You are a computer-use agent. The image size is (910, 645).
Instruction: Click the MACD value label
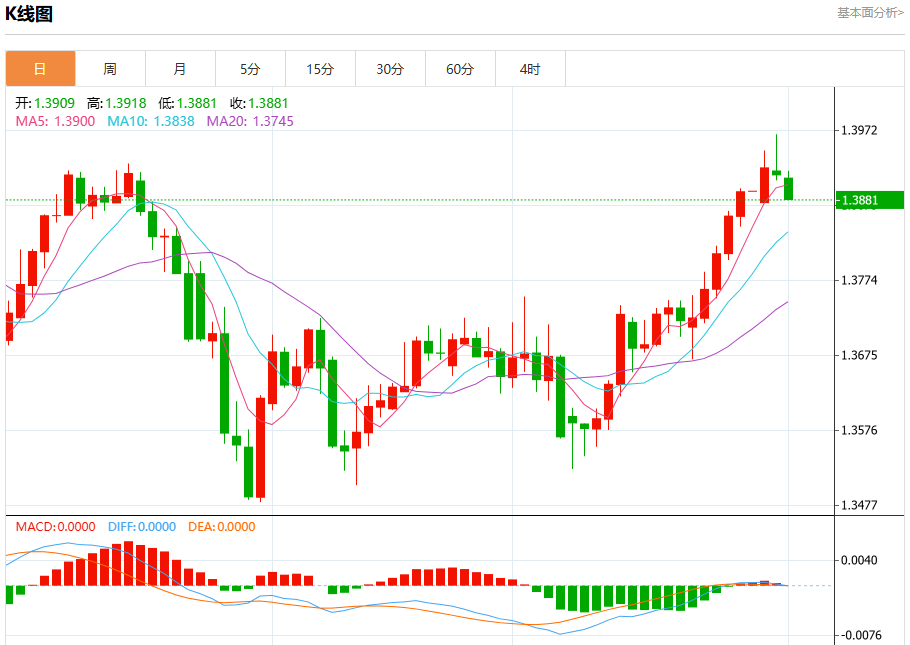click(55, 527)
